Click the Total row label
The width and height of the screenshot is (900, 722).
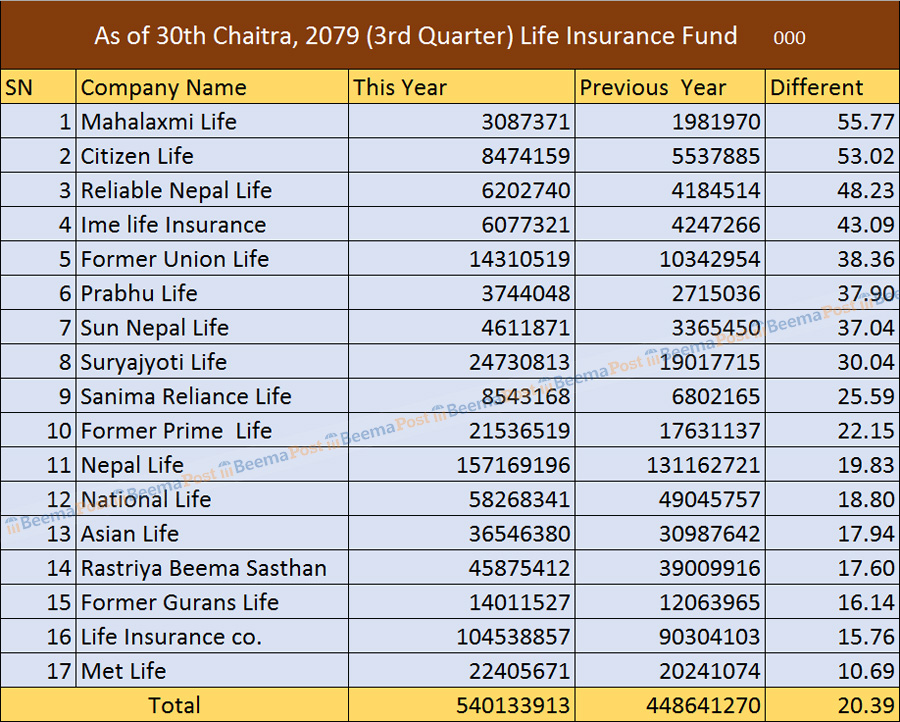coord(174,705)
